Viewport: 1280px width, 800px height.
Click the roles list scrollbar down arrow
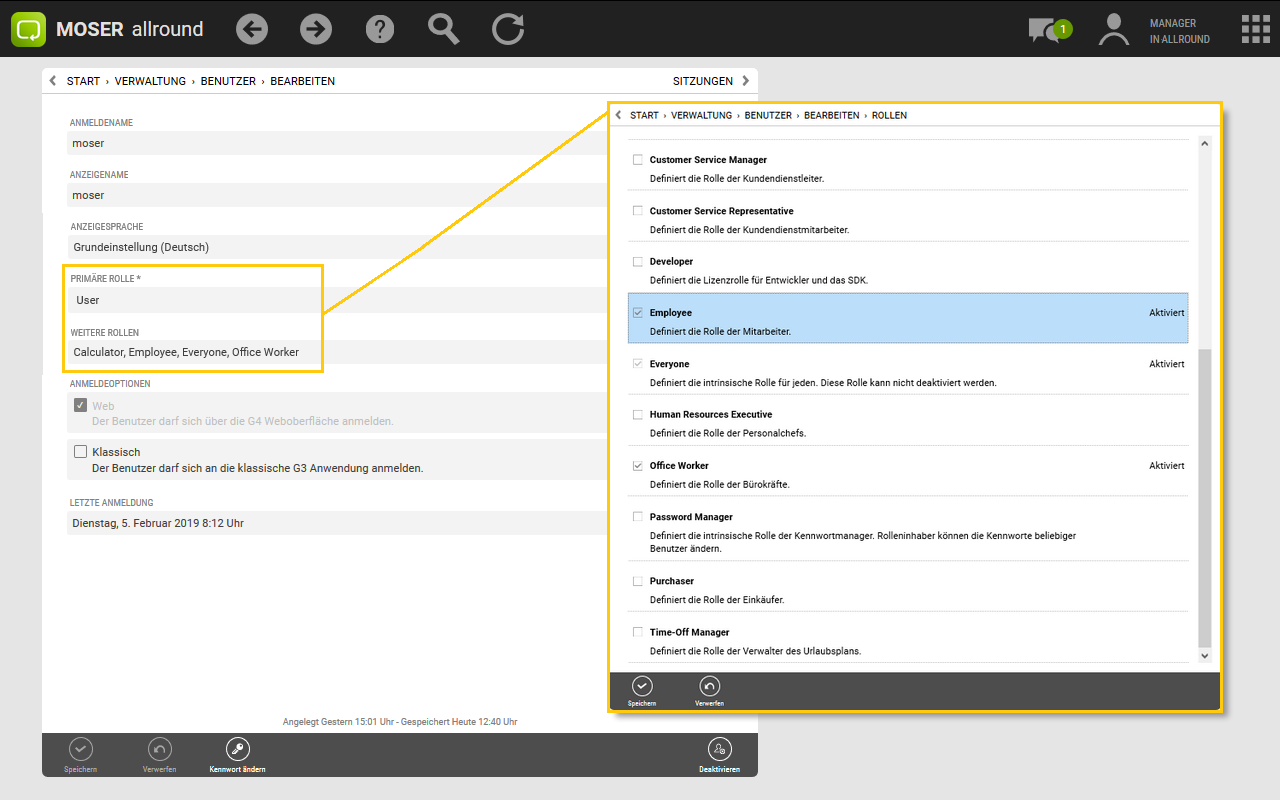(1204, 655)
